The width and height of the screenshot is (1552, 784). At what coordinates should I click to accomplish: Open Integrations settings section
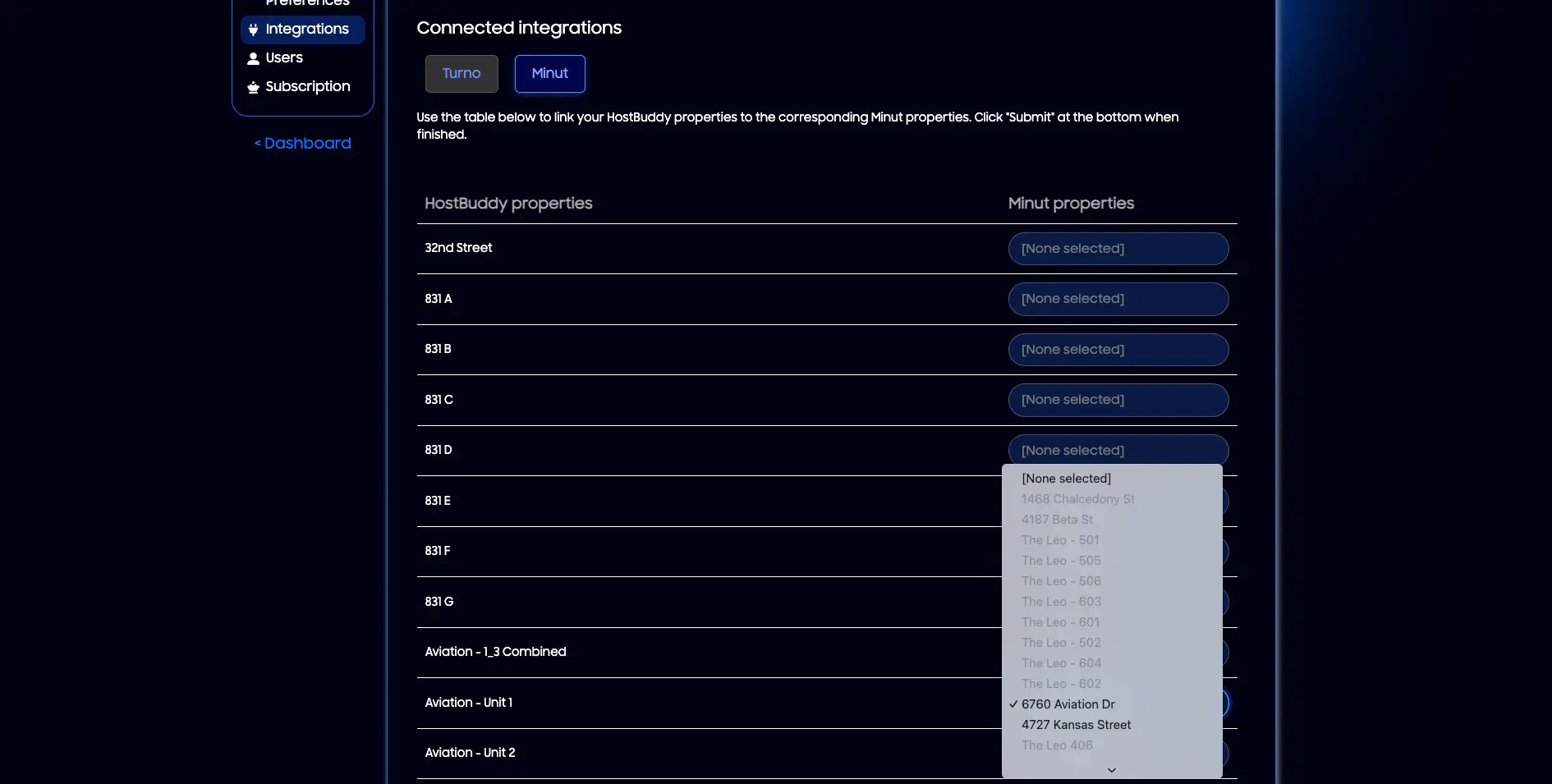pyautogui.click(x=303, y=30)
